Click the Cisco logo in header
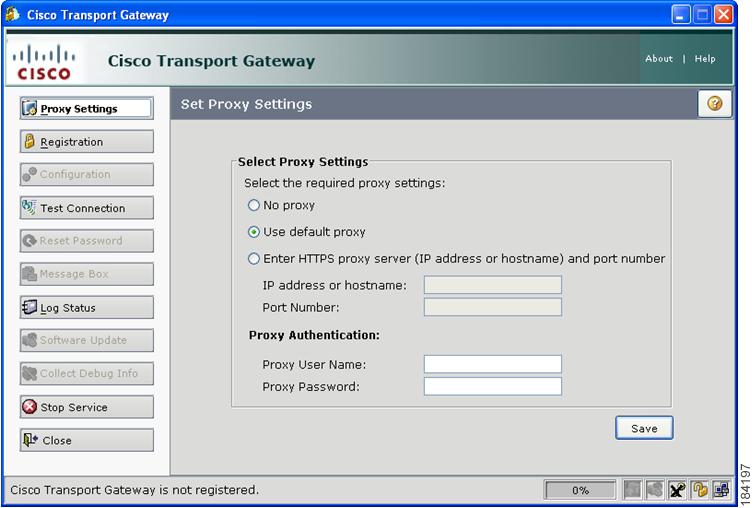Viewport: 755px width, 508px height. tap(43, 61)
